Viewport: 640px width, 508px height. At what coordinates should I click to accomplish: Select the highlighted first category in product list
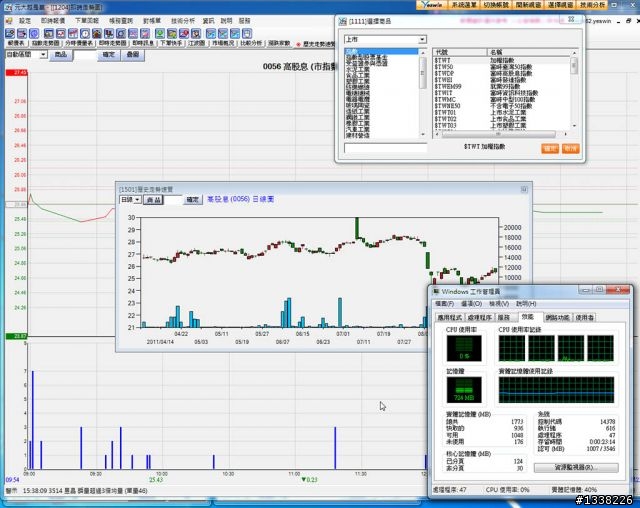[x=381, y=51]
